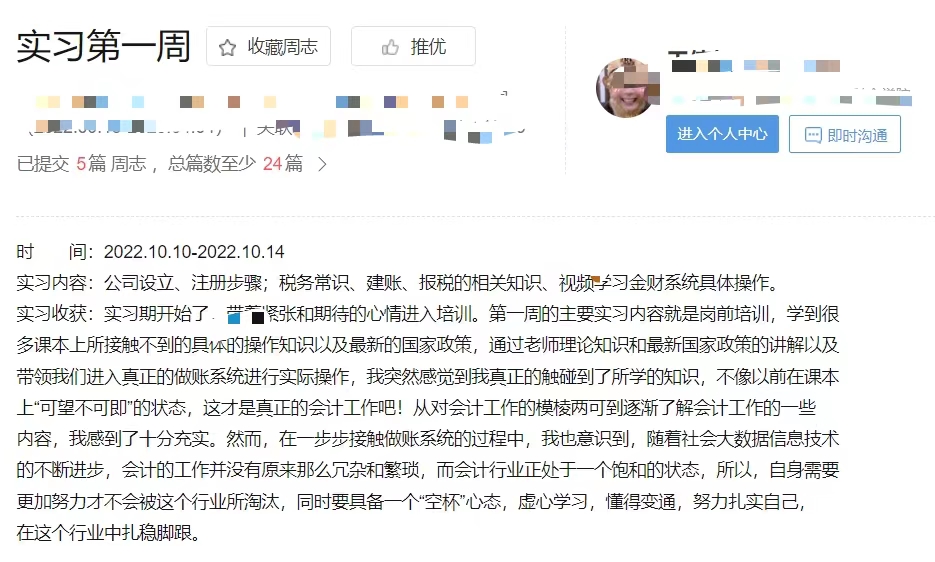Click the thumbs-up icon in 推优
935x562 pixels.
(390, 47)
